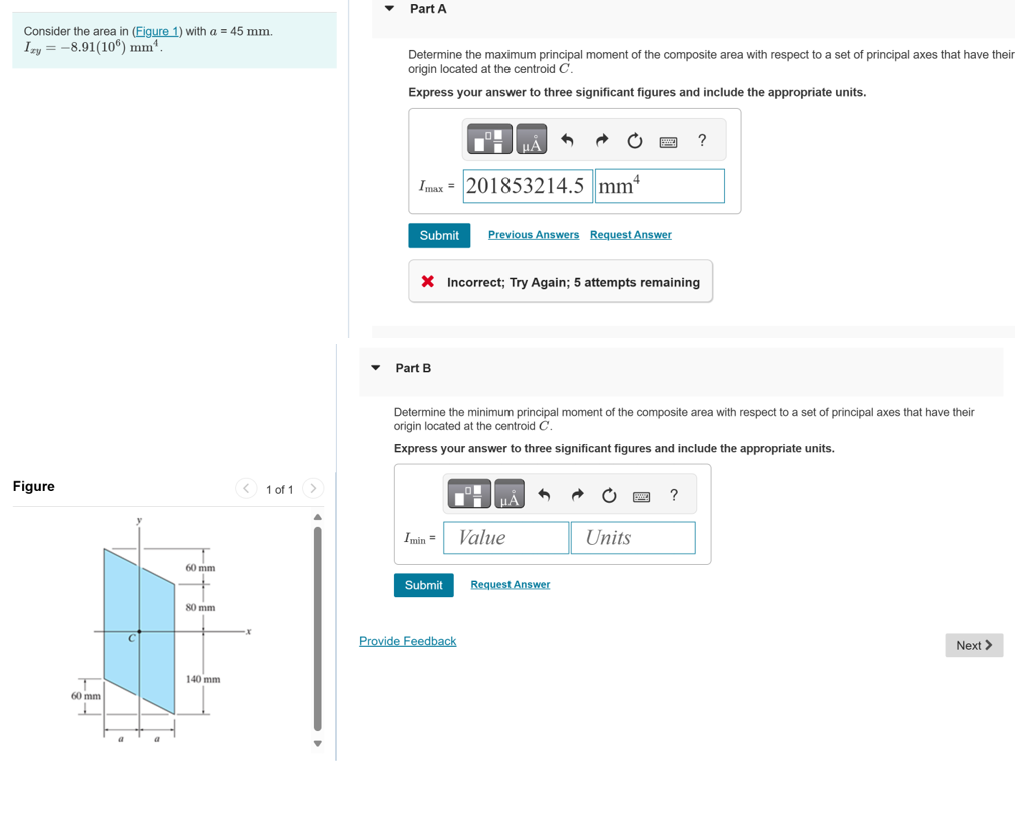Viewport: 1015px width, 815px height.
Task: Advance the figure pager arrow
Action: [x=313, y=489]
